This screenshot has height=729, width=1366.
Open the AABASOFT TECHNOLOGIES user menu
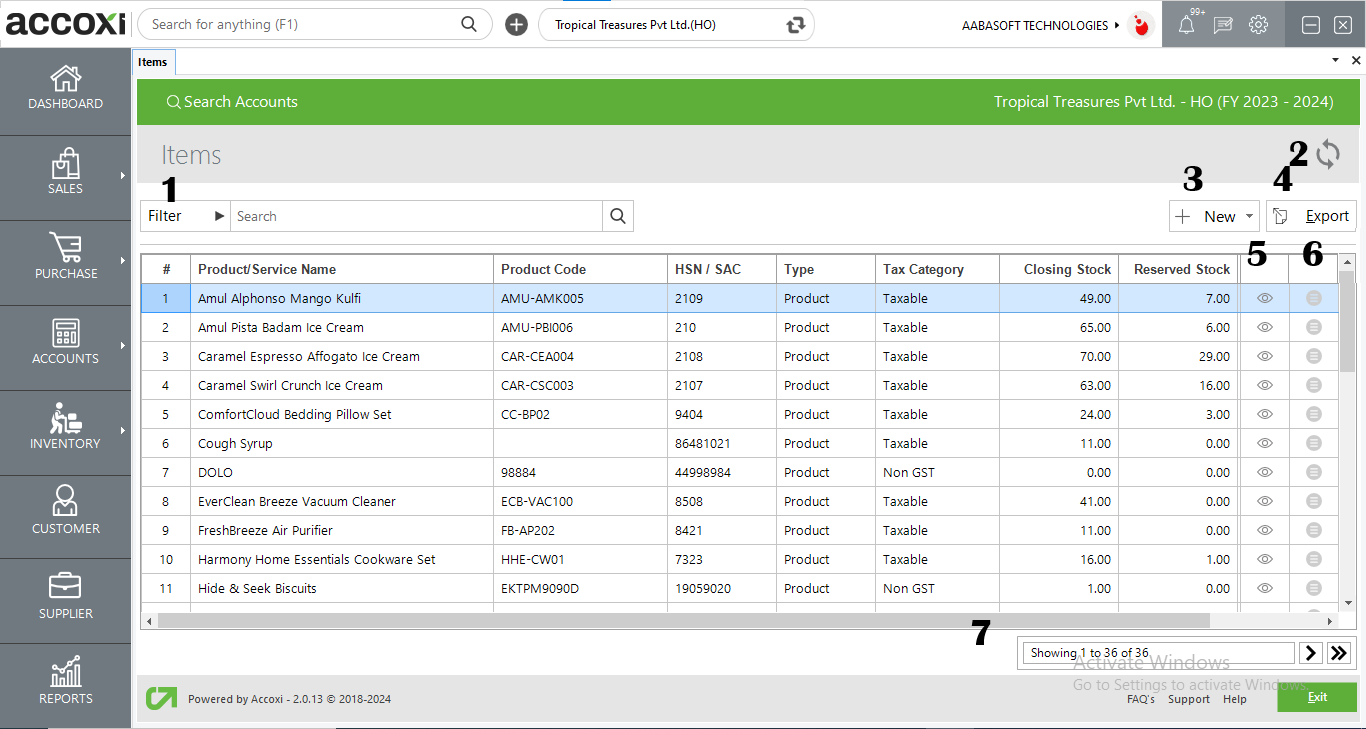(1040, 25)
